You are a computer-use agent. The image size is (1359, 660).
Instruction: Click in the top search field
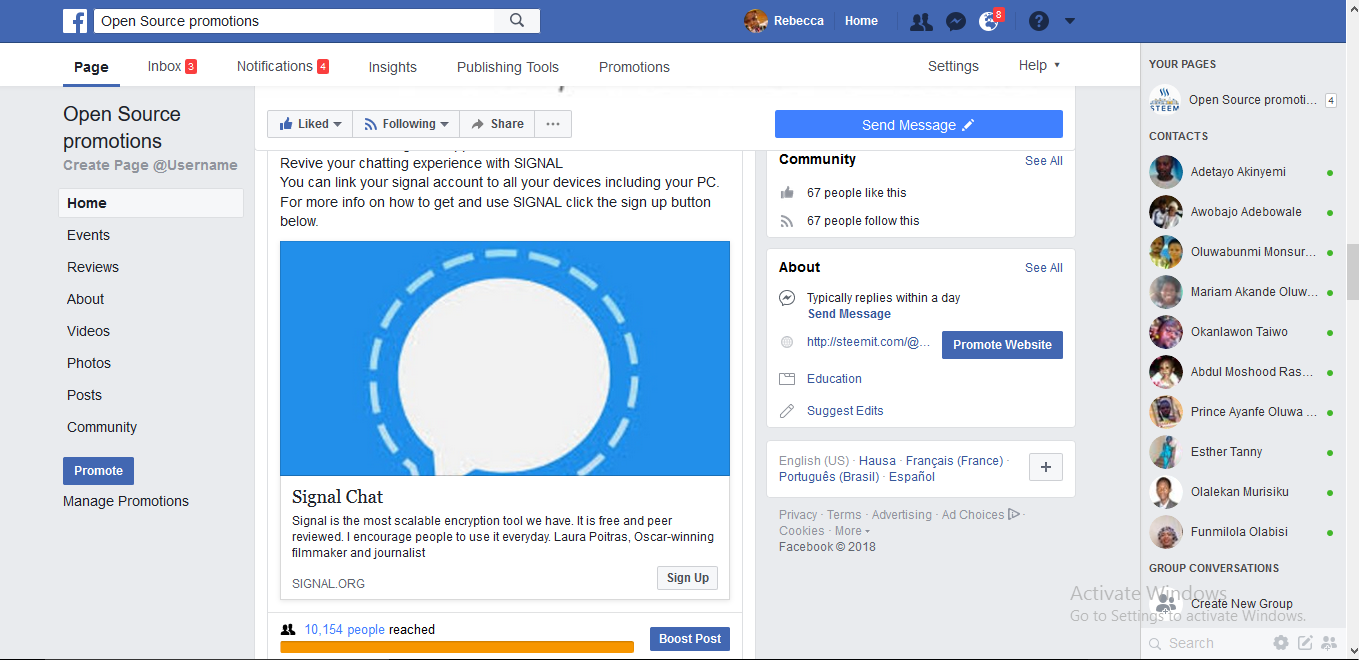(294, 21)
